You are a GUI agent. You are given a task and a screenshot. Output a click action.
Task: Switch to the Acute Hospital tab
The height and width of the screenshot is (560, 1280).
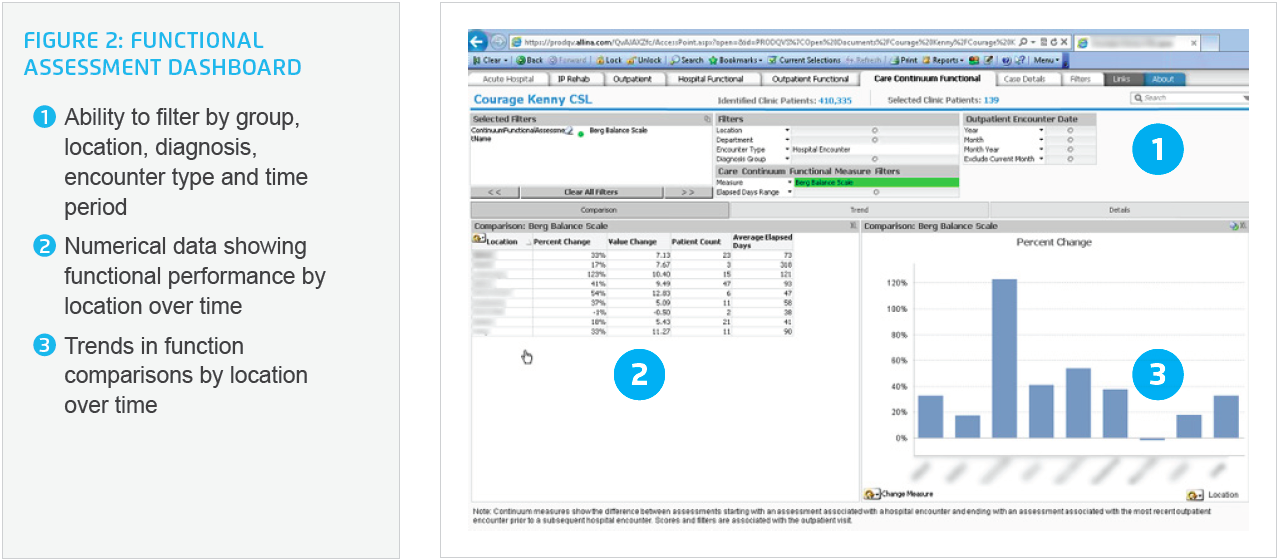[507, 79]
